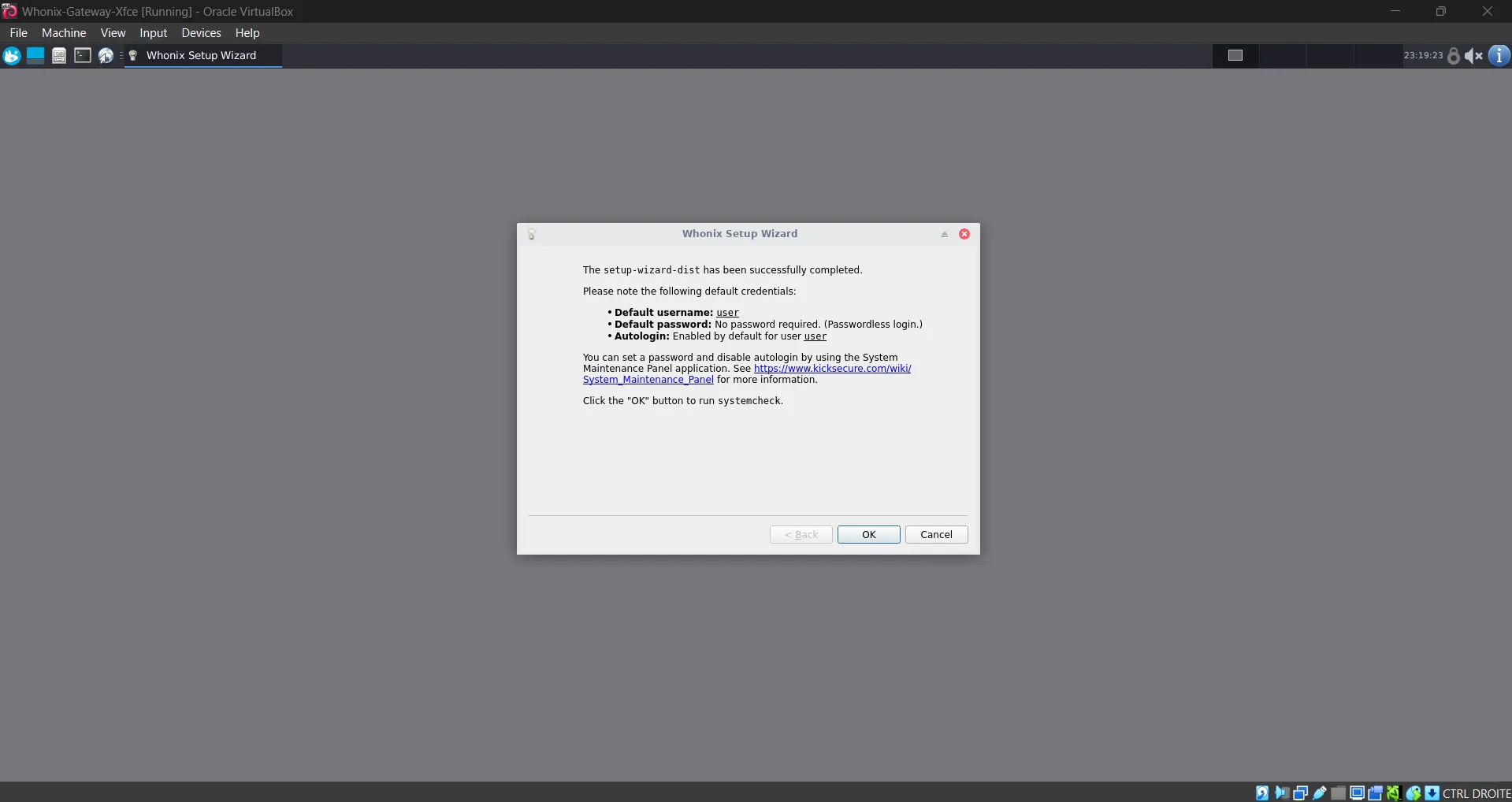The height and width of the screenshot is (802, 1512).
Task: Open the Xfce applications menu icon
Action: pos(12,55)
